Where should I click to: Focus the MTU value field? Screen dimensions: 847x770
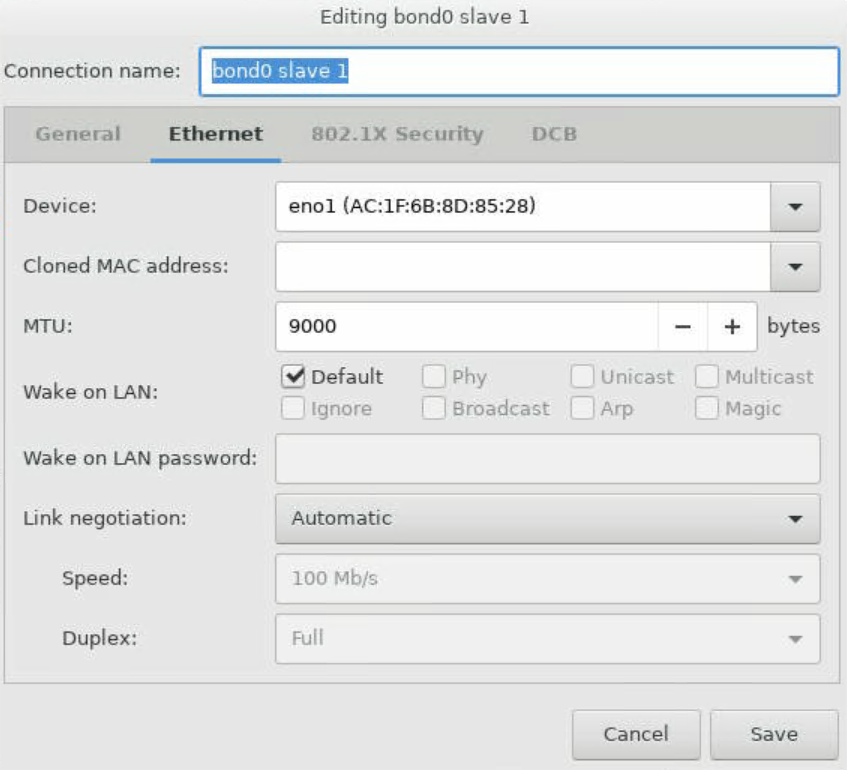click(466, 327)
